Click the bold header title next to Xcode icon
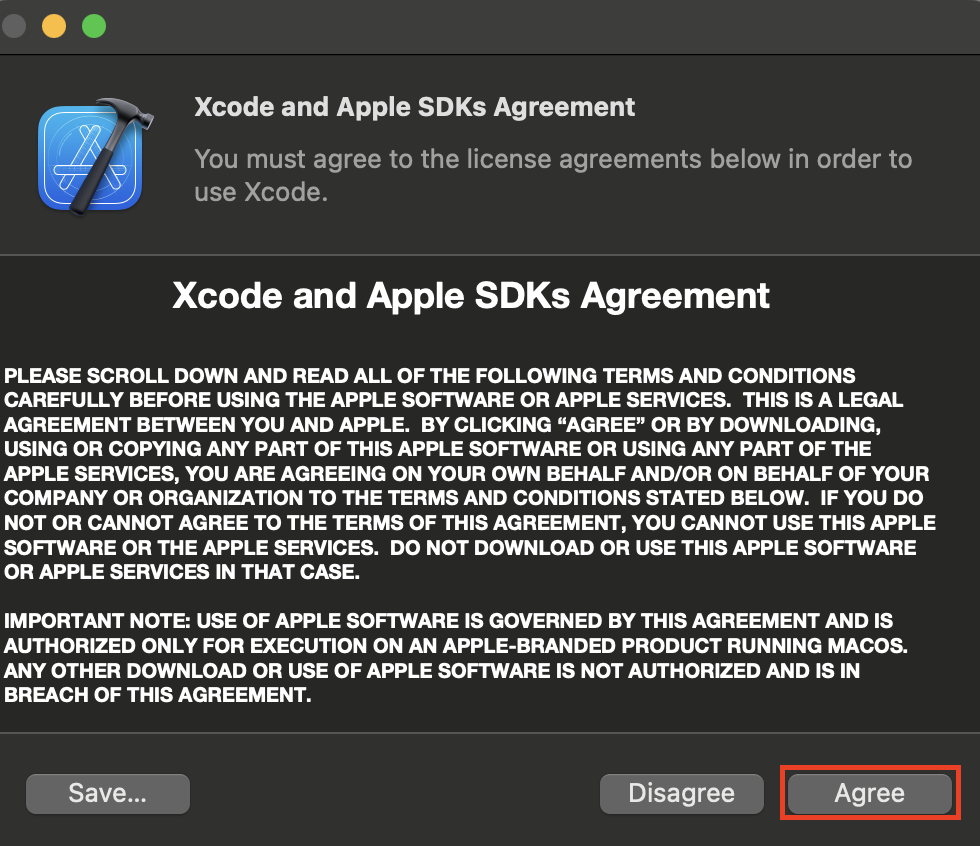Screen dimensions: 980x846 (414, 107)
